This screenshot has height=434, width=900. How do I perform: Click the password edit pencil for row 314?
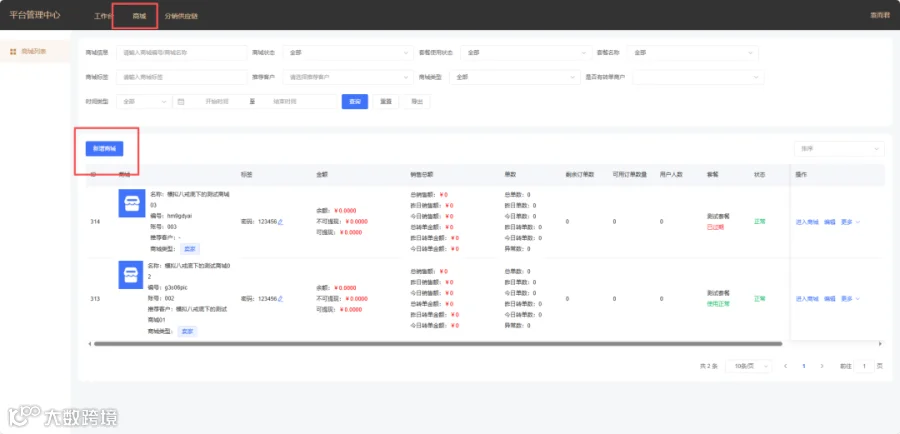281,222
